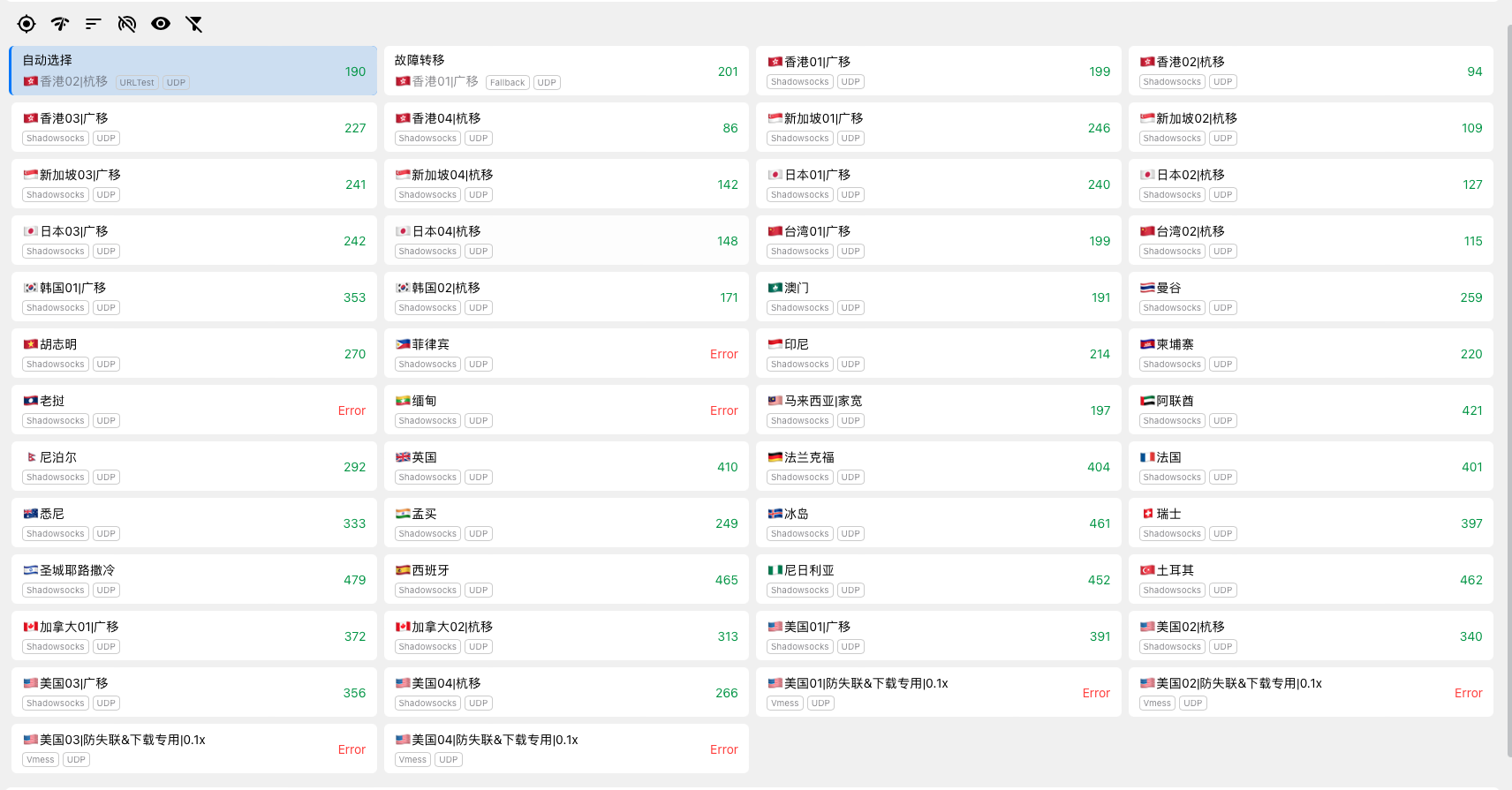Choose the 曼谷 proxy node
The width and height of the screenshot is (1512, 790).
pyautogui.click(x=1311, y=297)
